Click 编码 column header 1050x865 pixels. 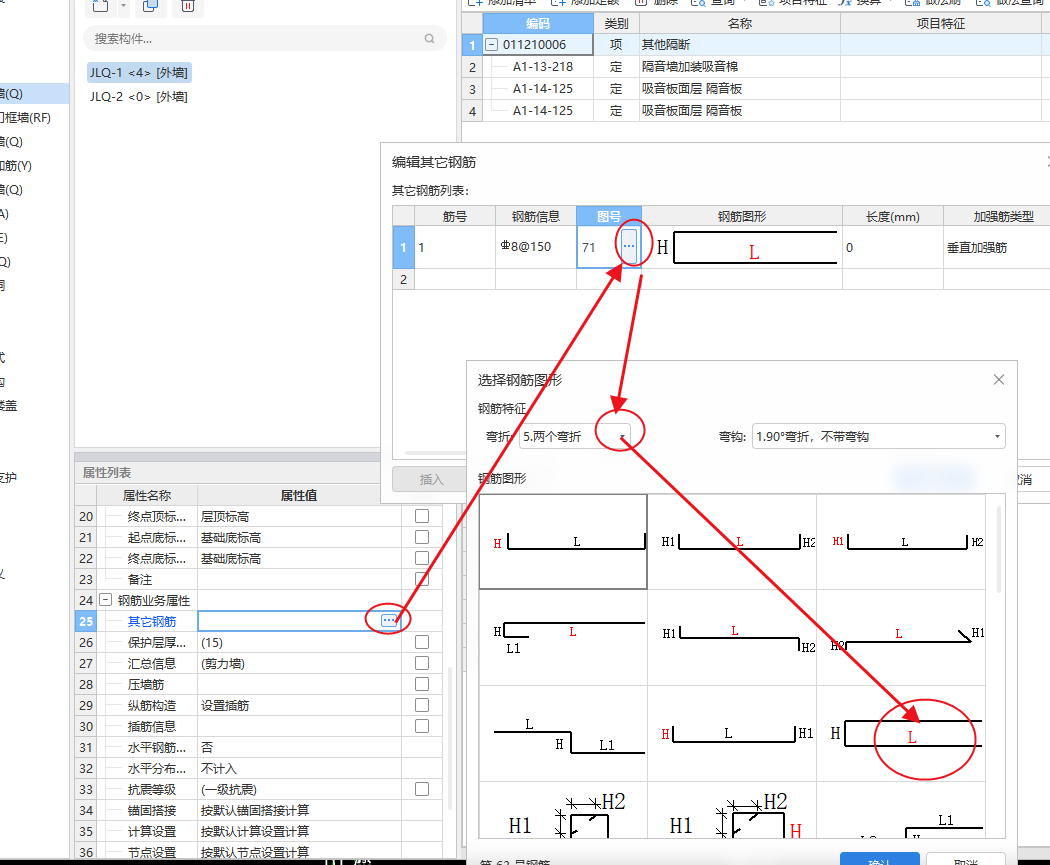coord(538,23)
